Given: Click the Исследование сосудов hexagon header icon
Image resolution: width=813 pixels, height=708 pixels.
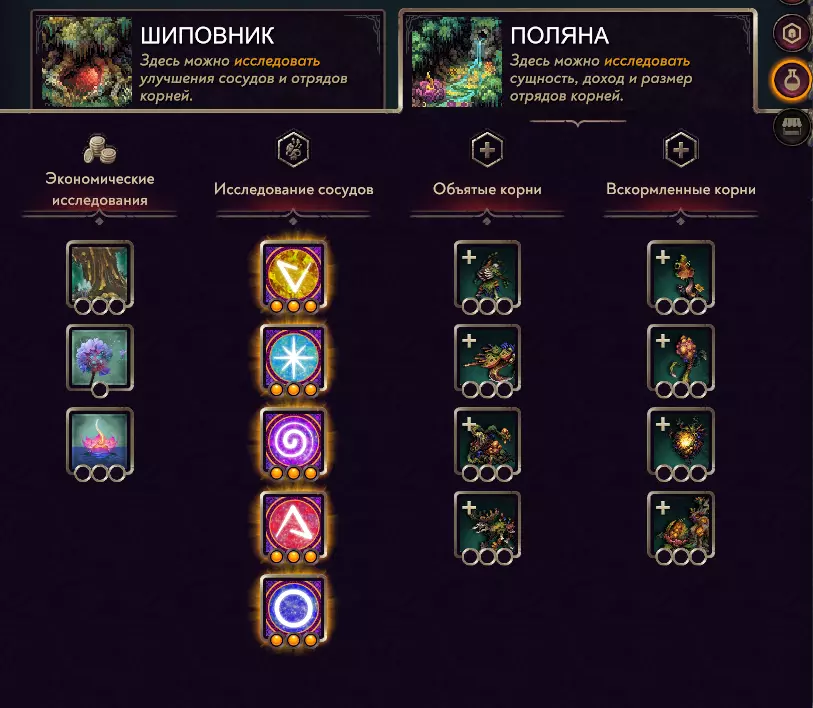Looking at the screenshot, I should [293, 149].
